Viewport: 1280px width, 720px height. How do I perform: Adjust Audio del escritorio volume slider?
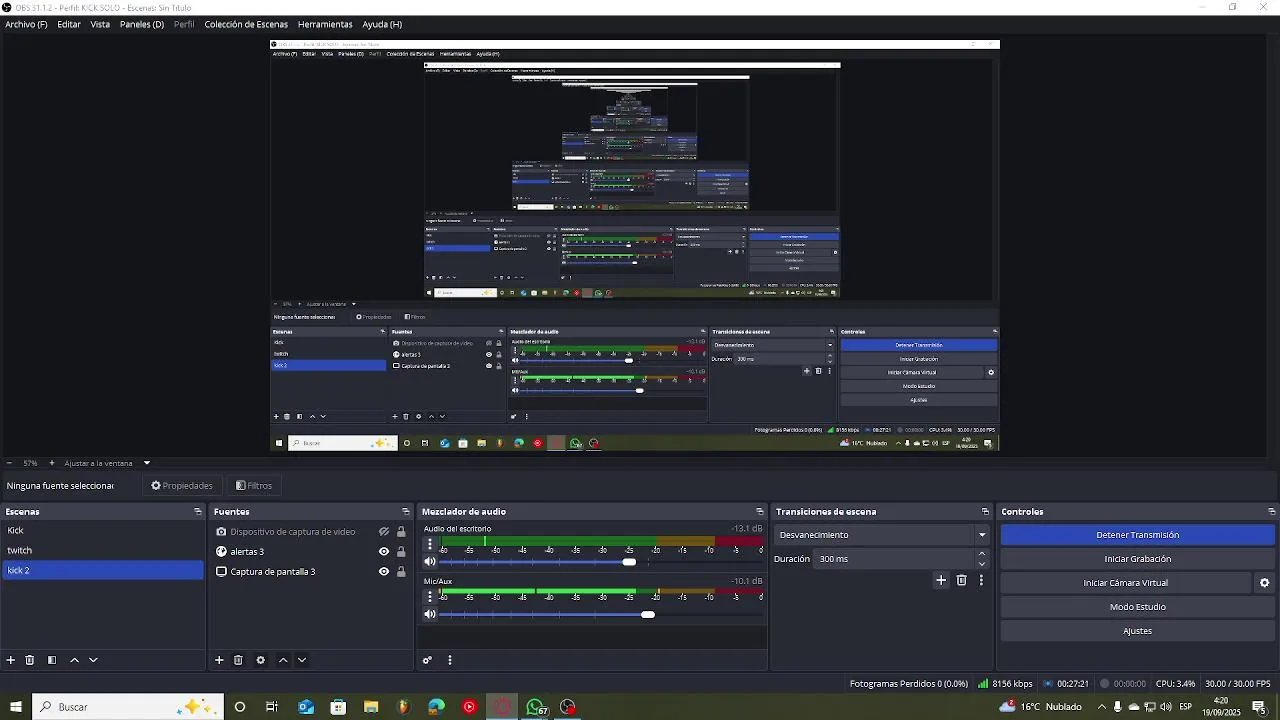pos(628,562)
